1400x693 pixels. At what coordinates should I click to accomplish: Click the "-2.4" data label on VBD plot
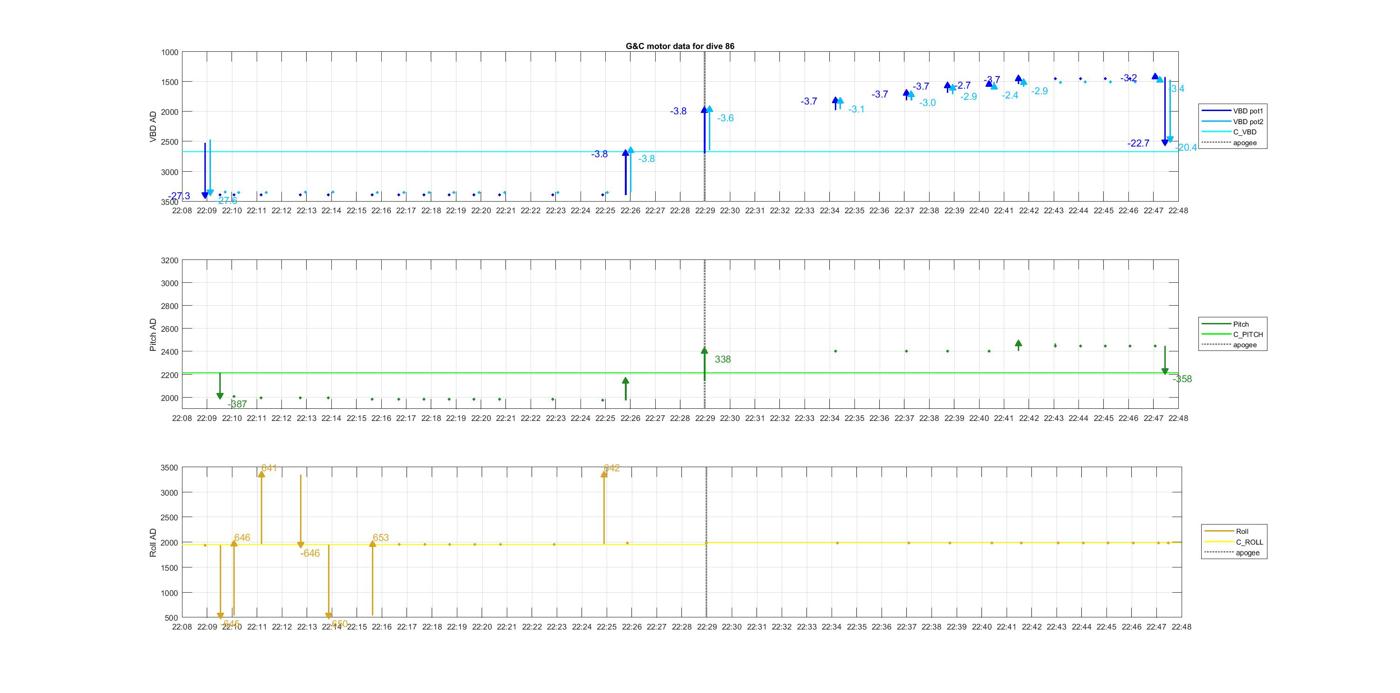tap(1010, 96)
